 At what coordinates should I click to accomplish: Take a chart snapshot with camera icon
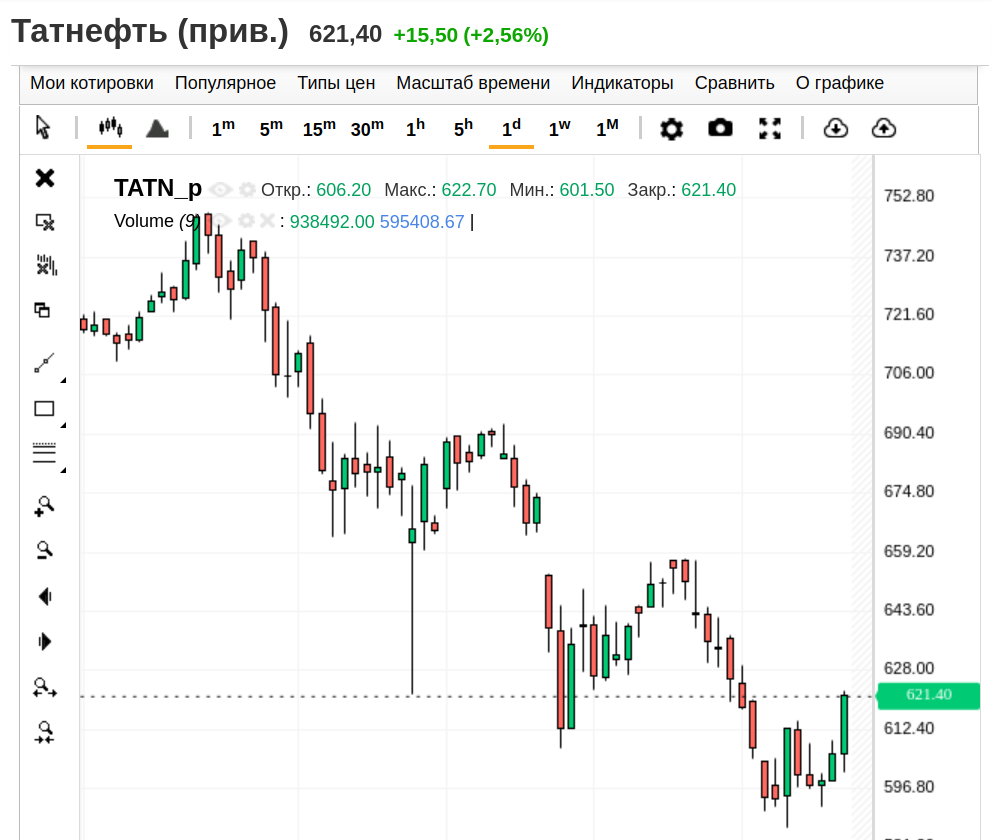(720, 128)
